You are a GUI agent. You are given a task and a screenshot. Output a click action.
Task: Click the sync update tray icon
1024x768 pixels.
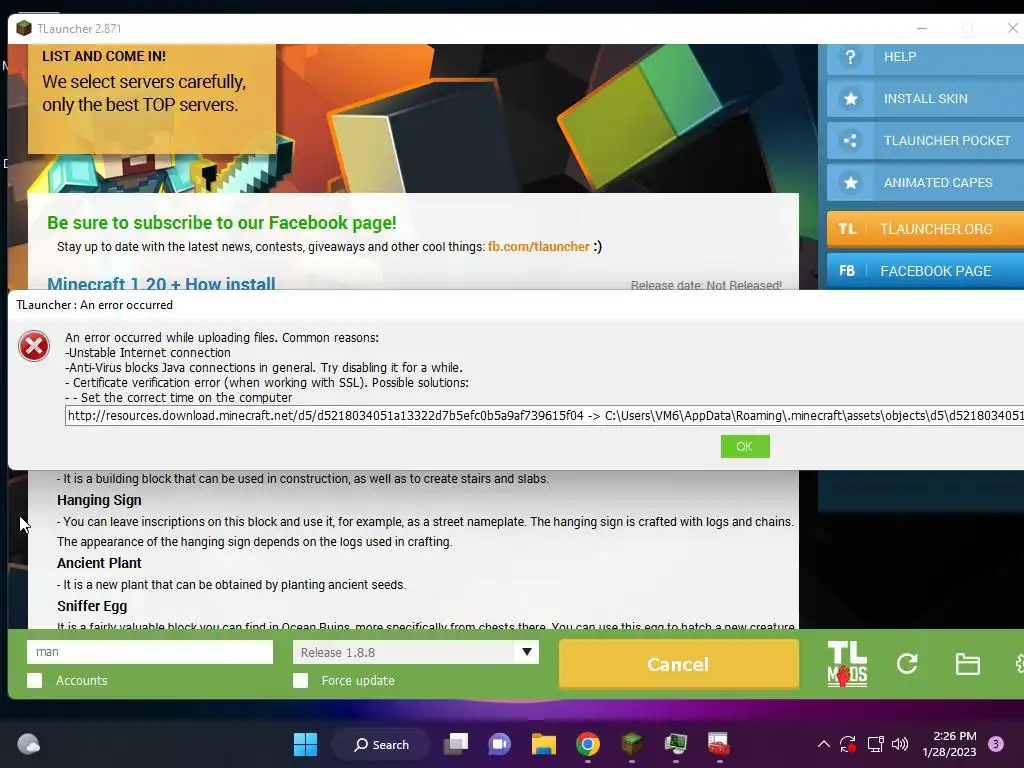[848, 744]
